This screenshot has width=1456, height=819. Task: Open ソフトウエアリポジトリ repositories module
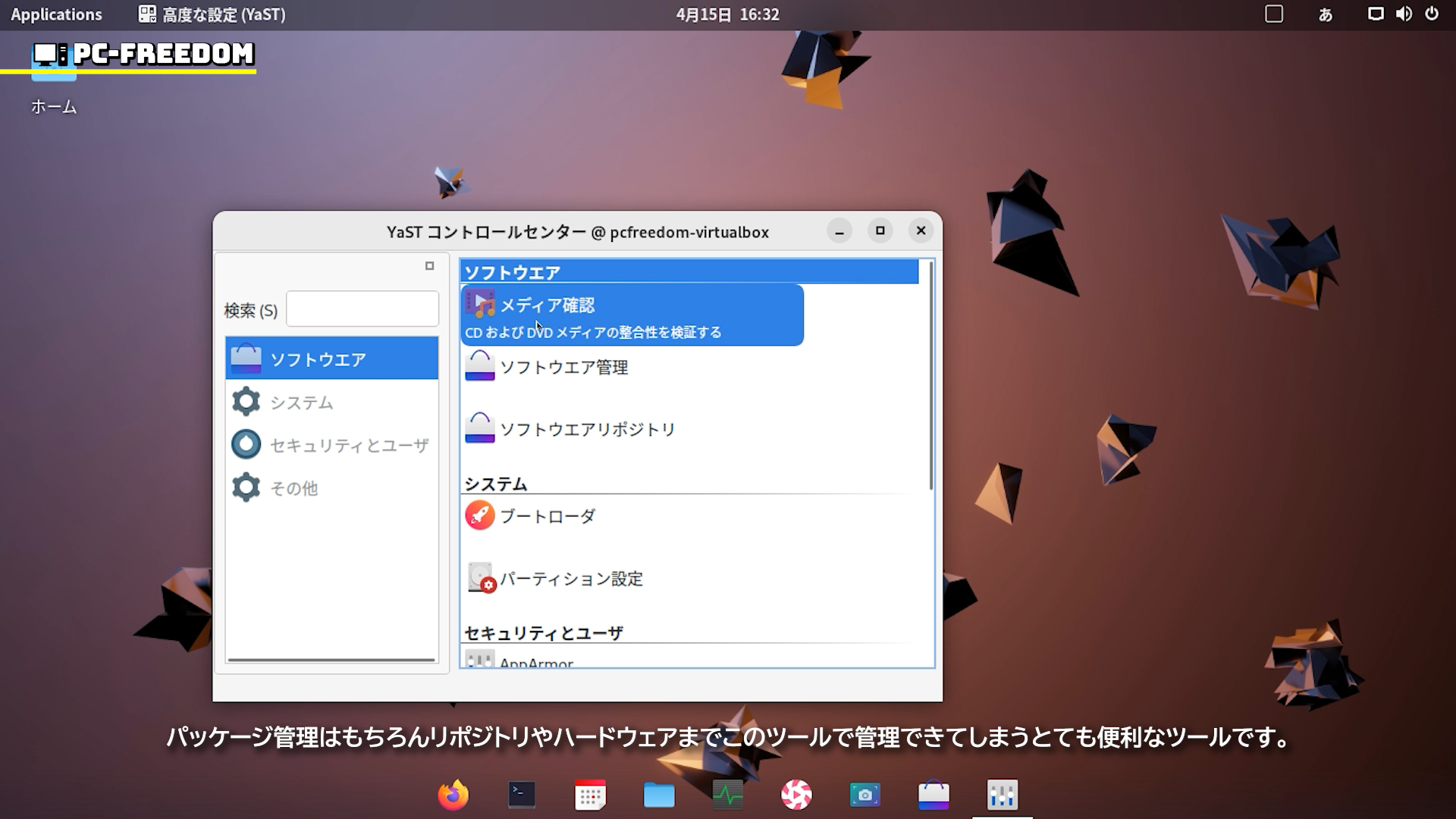point(586,430)
